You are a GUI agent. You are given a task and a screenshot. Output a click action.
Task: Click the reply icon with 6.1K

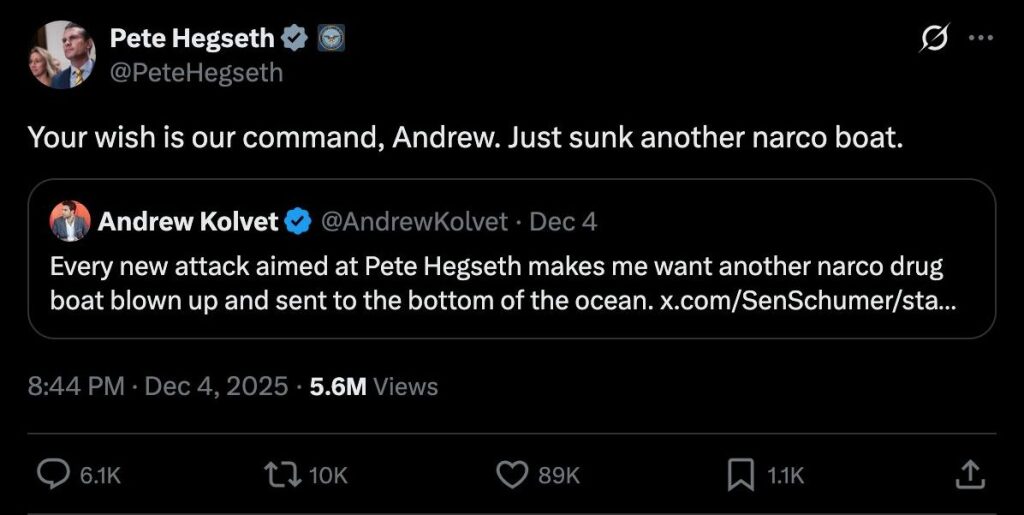pyautogui.click(x=52, y=476)
